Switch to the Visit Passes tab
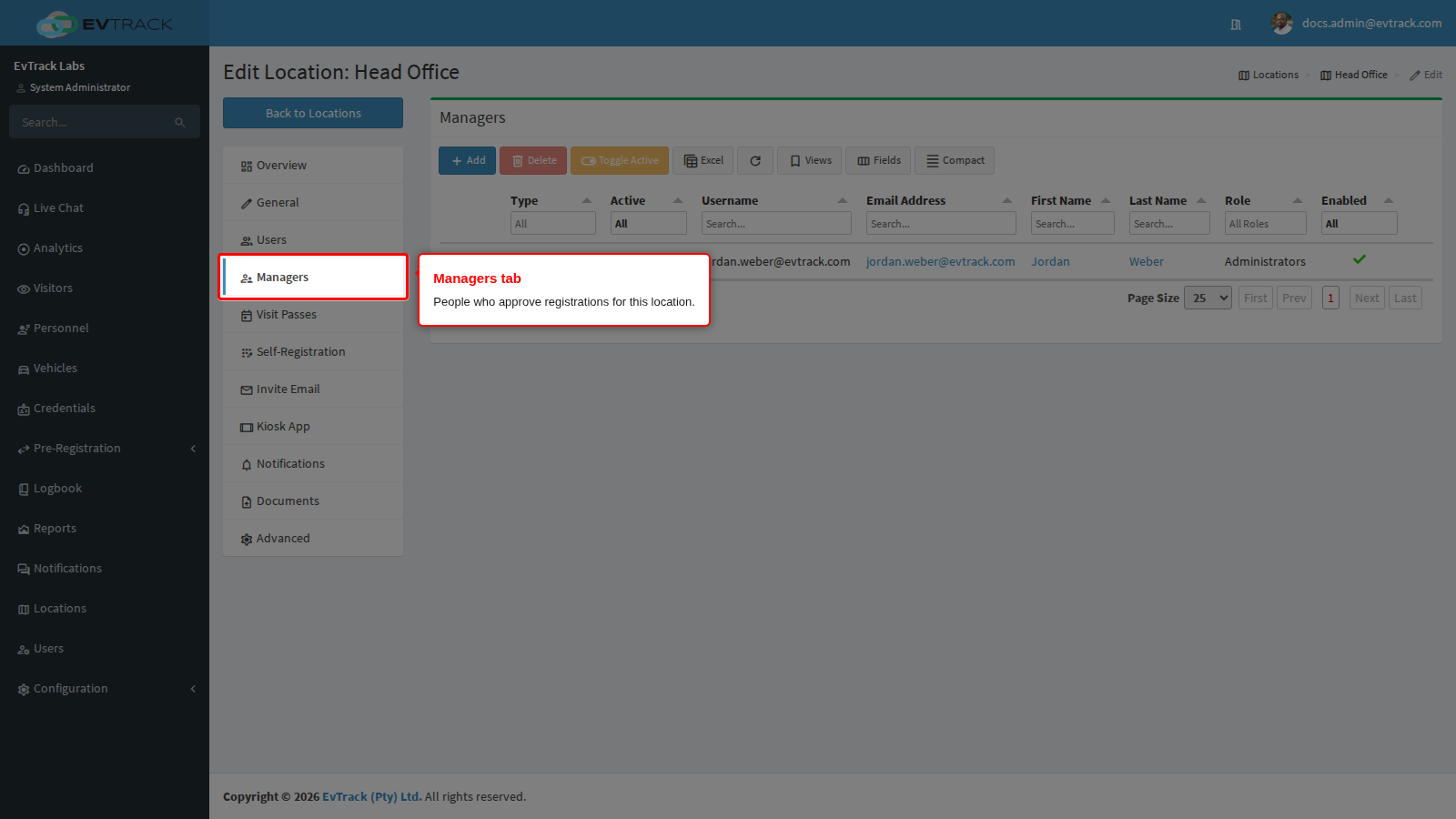Screen dimensions: 1456x819 [313, 315]
